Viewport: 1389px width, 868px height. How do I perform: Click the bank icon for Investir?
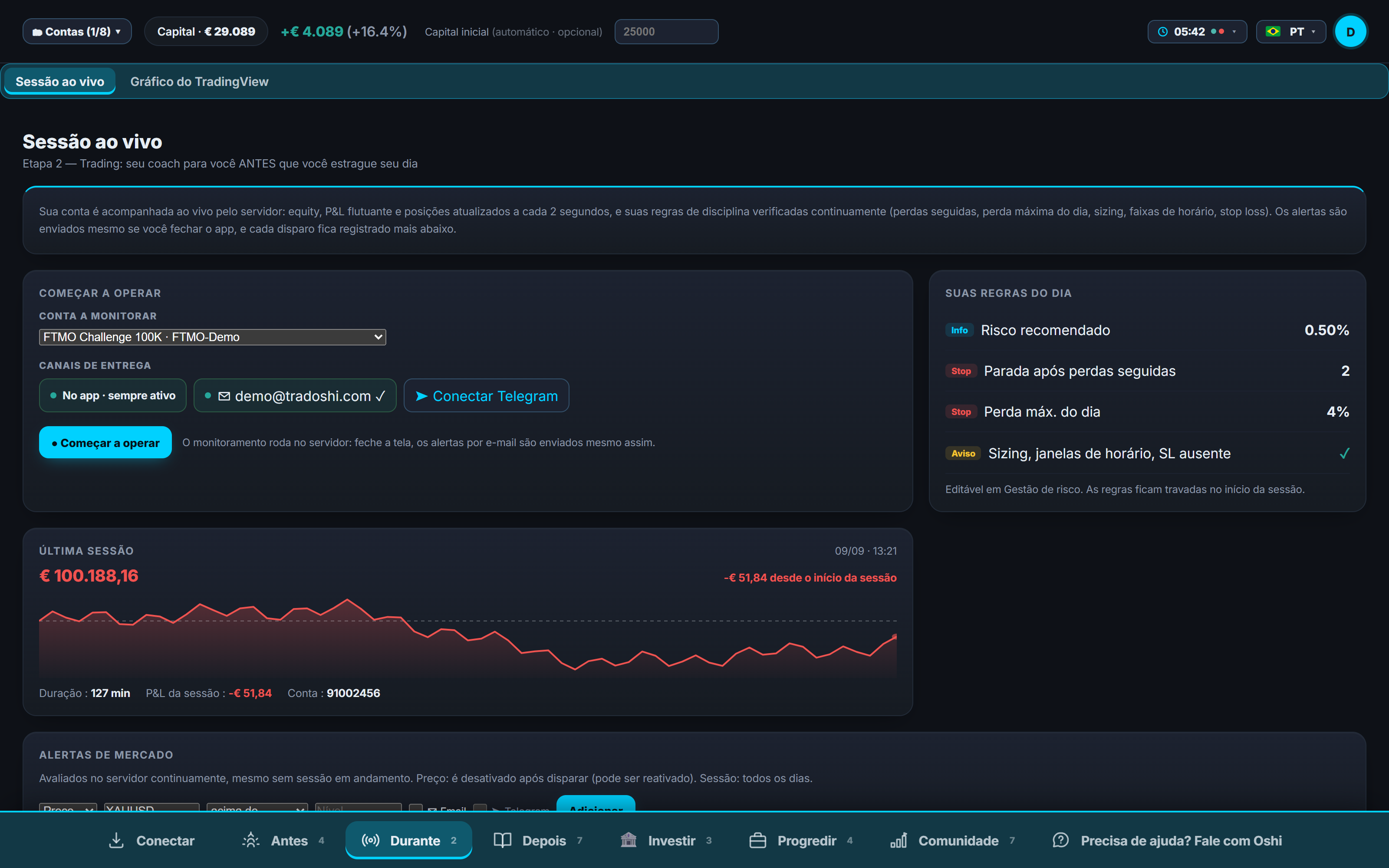pyautogui.click(x=629, y=841)
